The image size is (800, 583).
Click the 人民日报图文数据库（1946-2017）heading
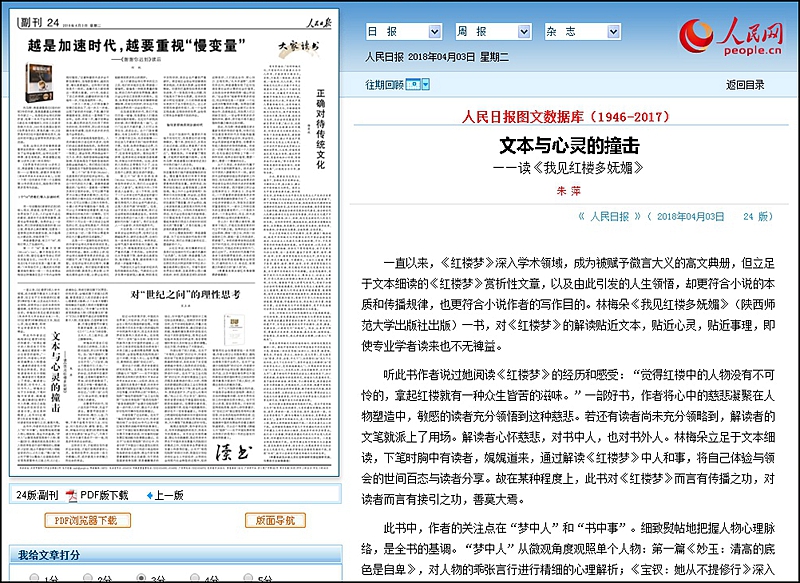(566, 117)
